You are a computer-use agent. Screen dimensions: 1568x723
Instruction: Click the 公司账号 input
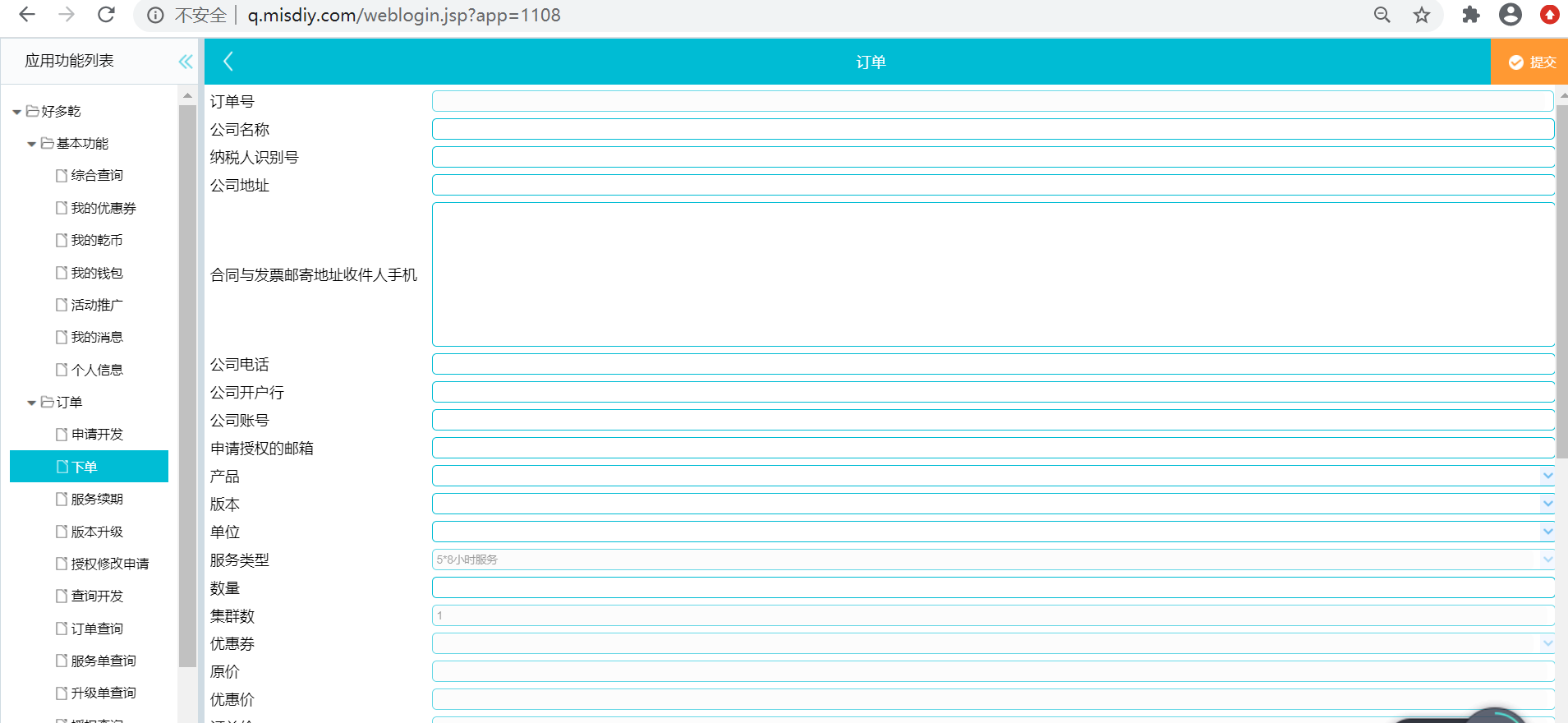pyautogui.click(x=993, y=420)
